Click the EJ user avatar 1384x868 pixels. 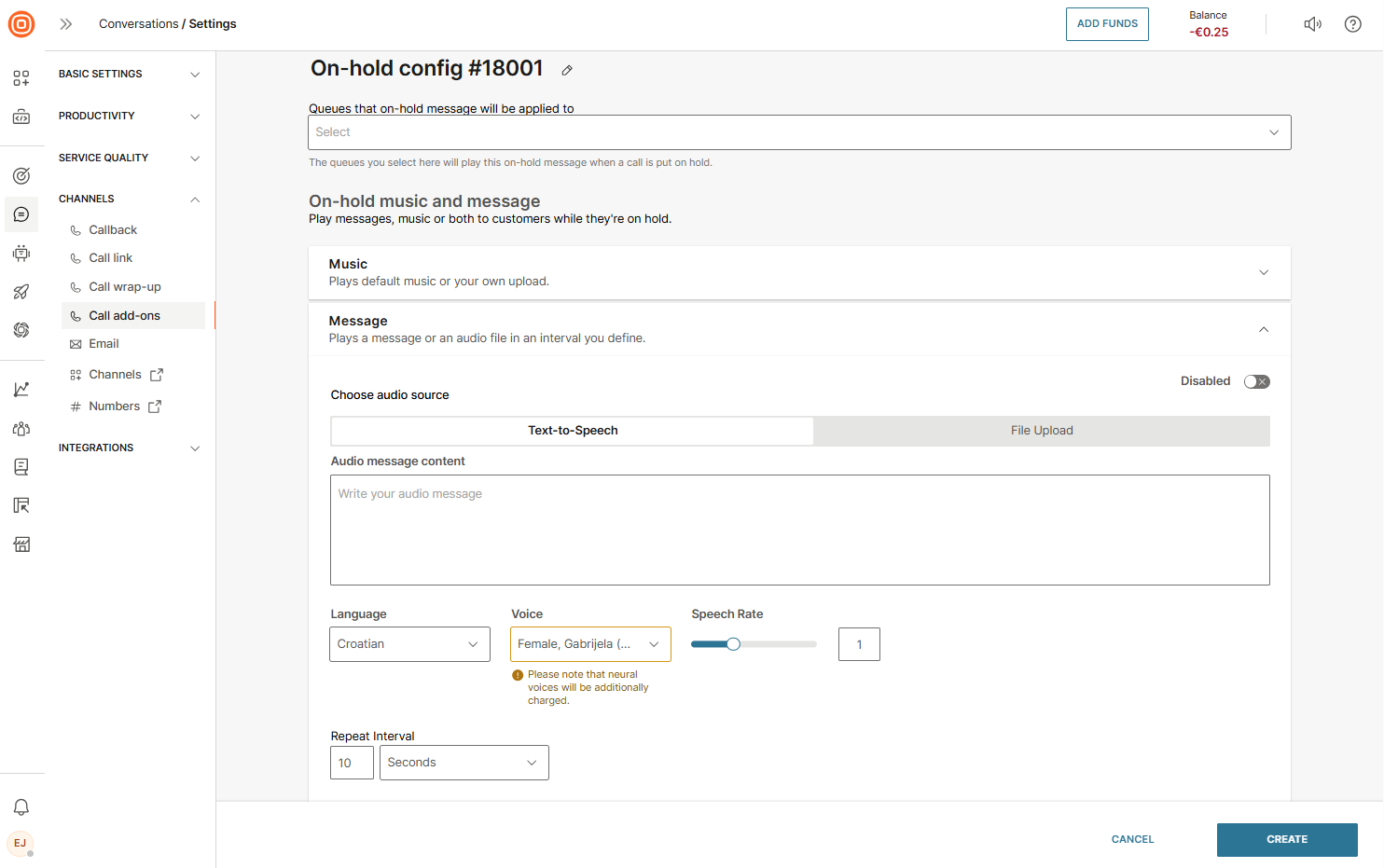click(21, 843)
